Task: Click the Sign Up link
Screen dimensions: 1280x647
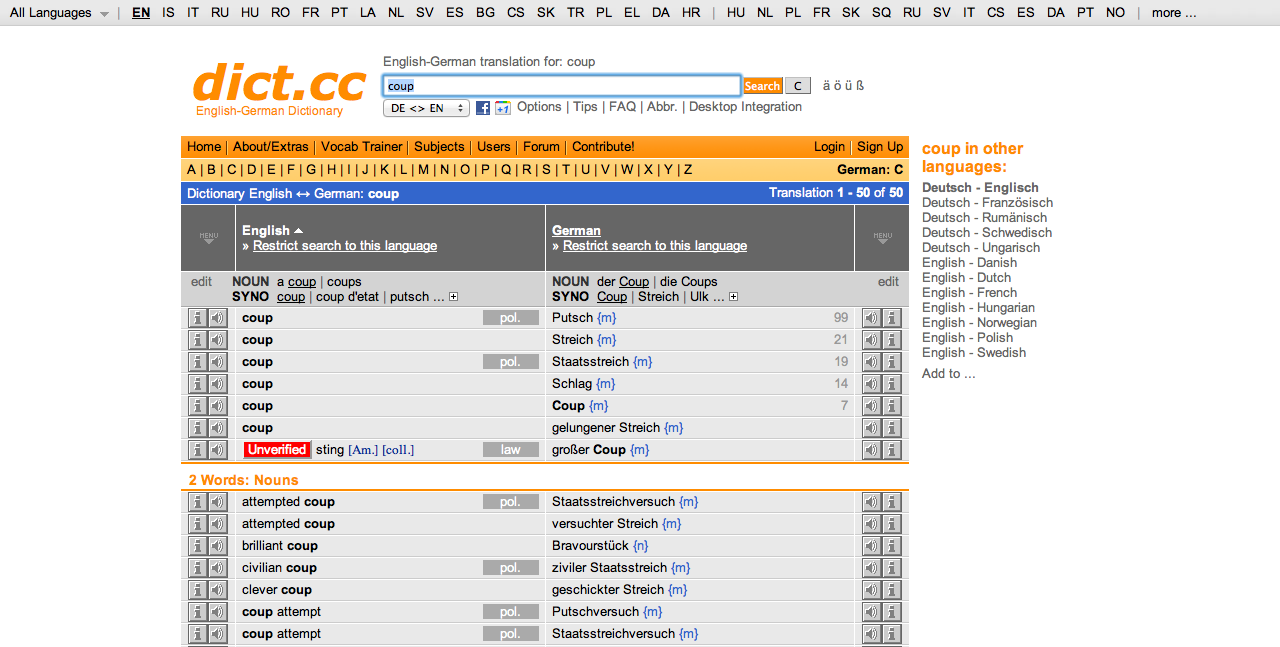Action: coord(880,146)
